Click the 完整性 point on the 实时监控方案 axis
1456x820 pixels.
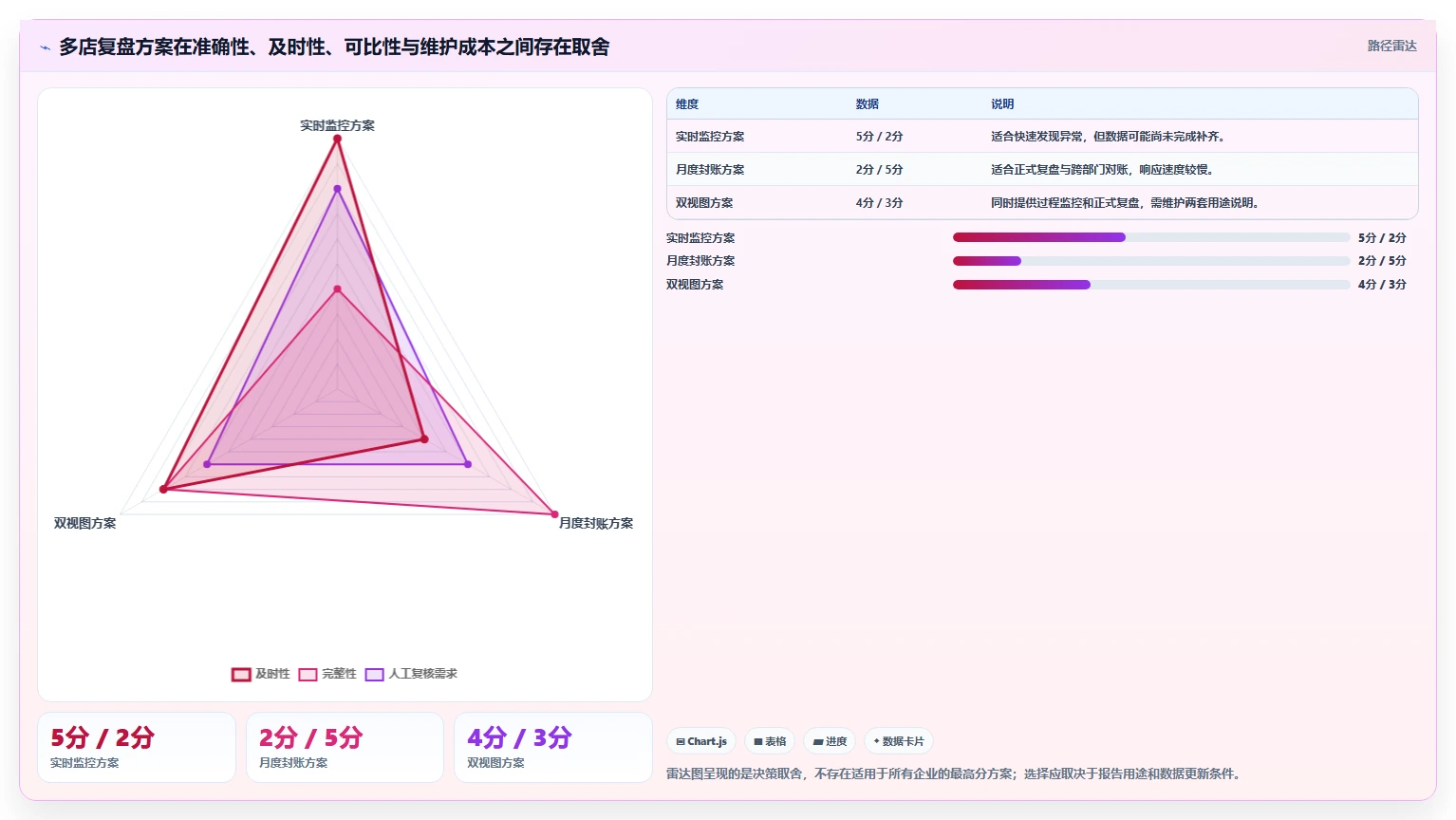point(337,289)
